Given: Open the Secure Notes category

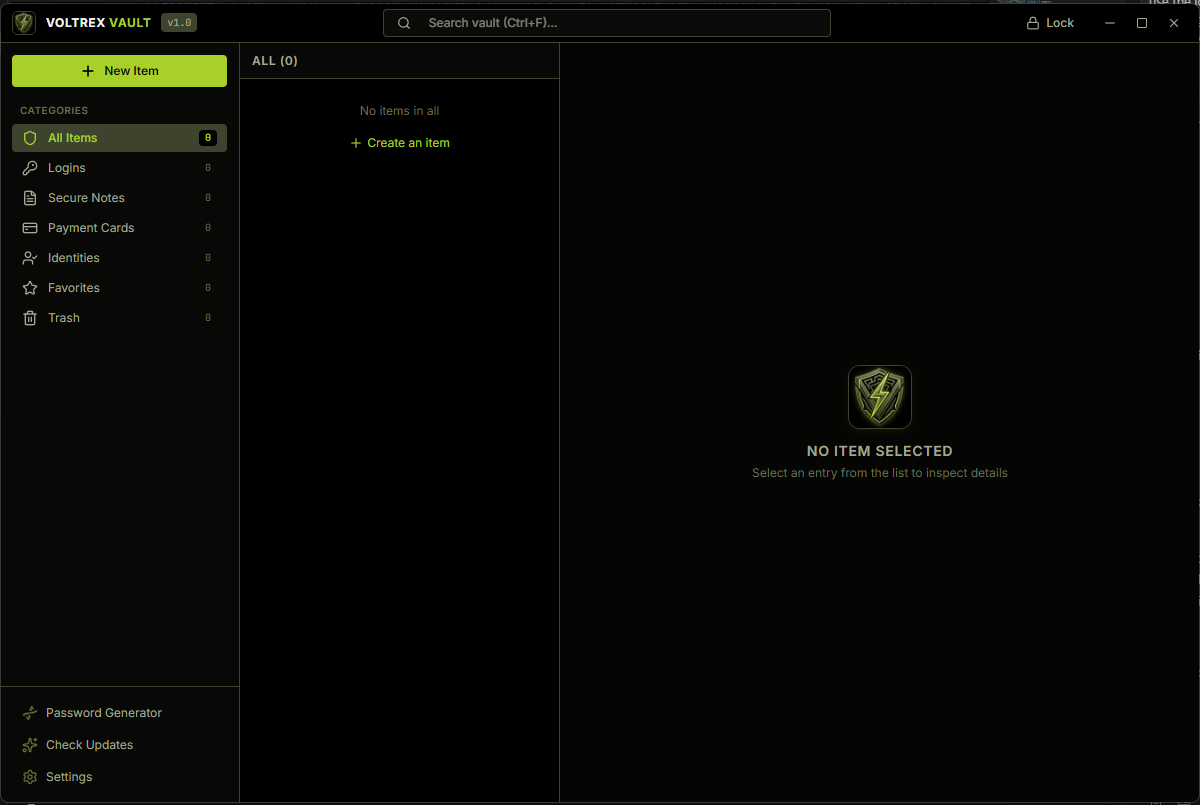Looking at the screenshot, I should [x=119, y=198].
